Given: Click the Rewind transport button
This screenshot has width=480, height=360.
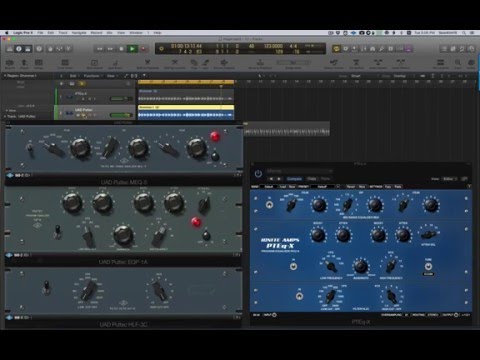Looking at the screenshot, I should [100, 49].
